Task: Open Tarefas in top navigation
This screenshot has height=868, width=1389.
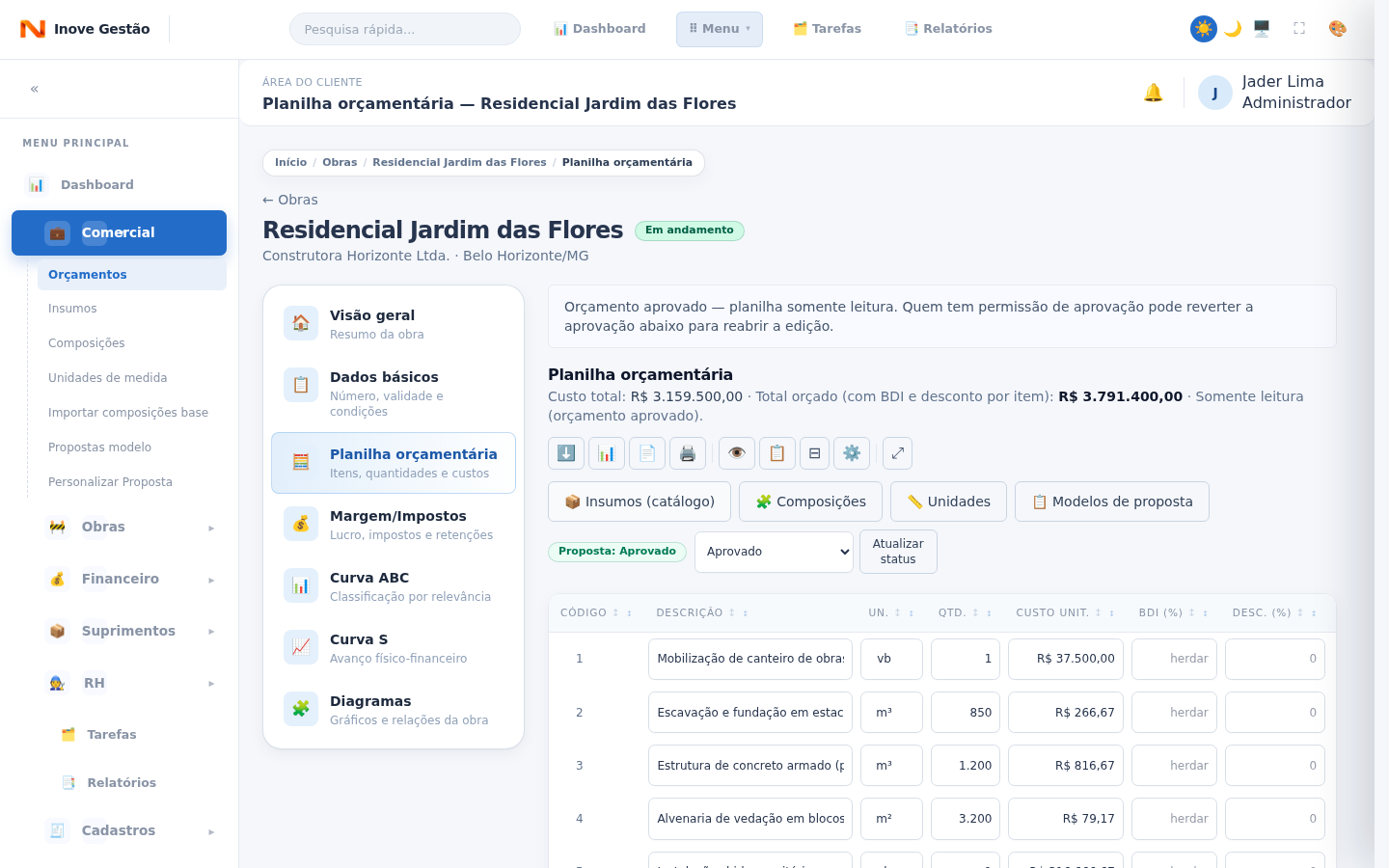Action: [827, 29]
